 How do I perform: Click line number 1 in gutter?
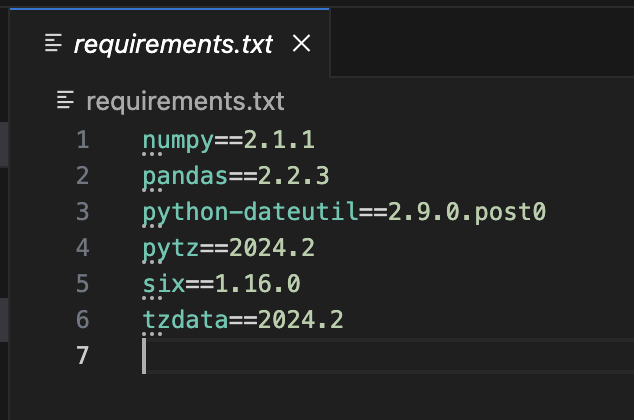coord(82,140)
